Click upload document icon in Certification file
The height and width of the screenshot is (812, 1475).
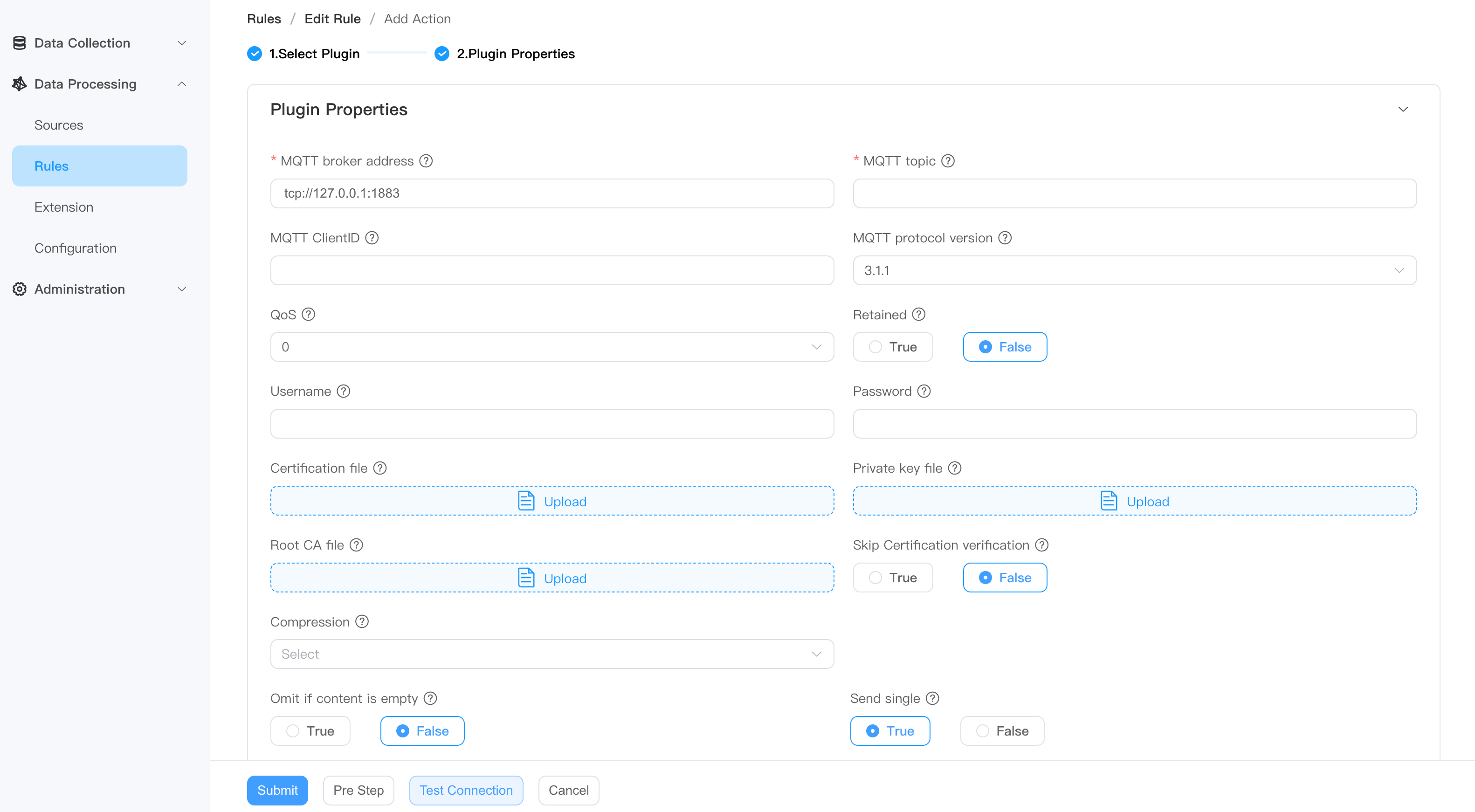pyautogui.click(x=526, y=501)
